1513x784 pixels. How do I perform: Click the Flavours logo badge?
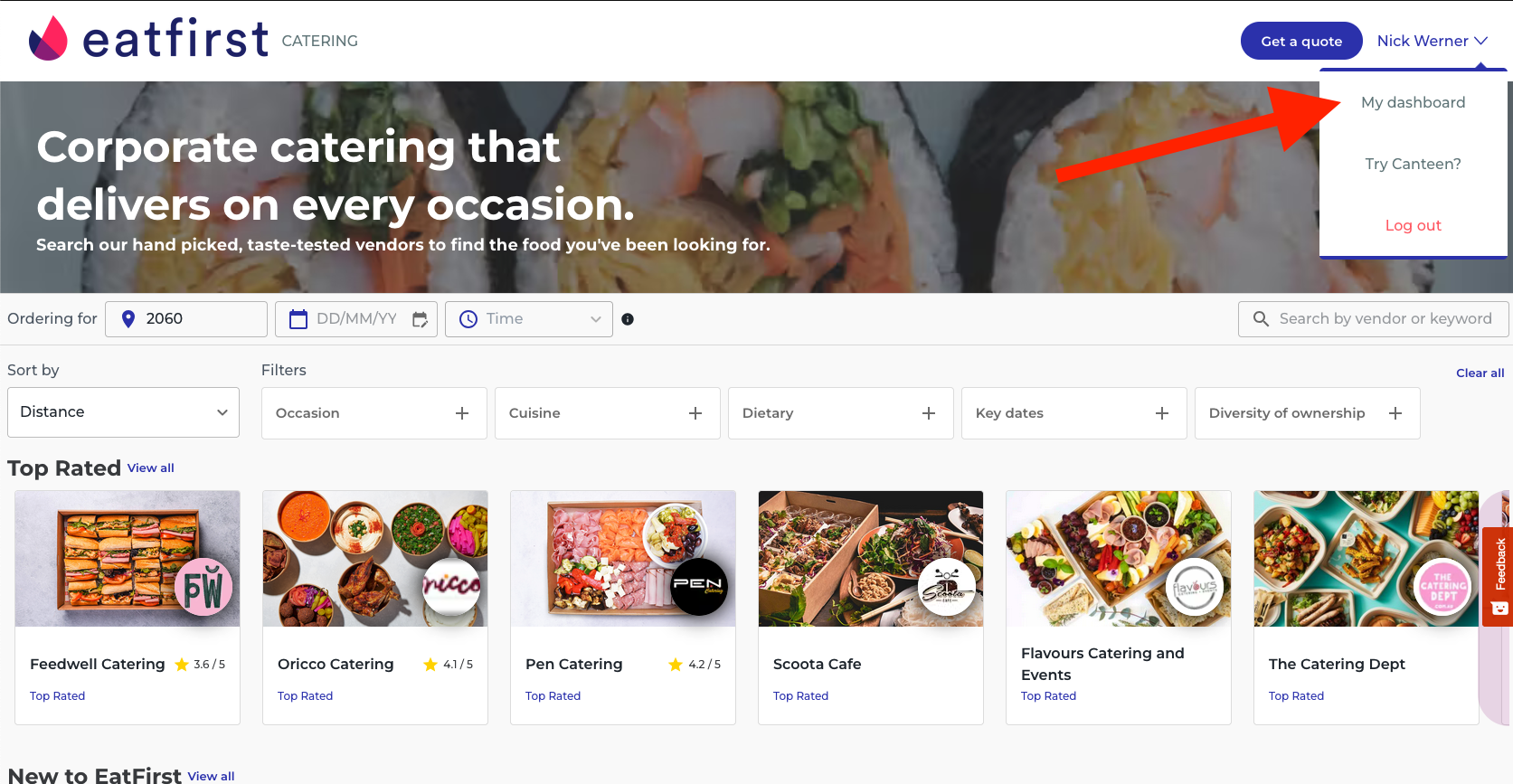(1195, 588)
